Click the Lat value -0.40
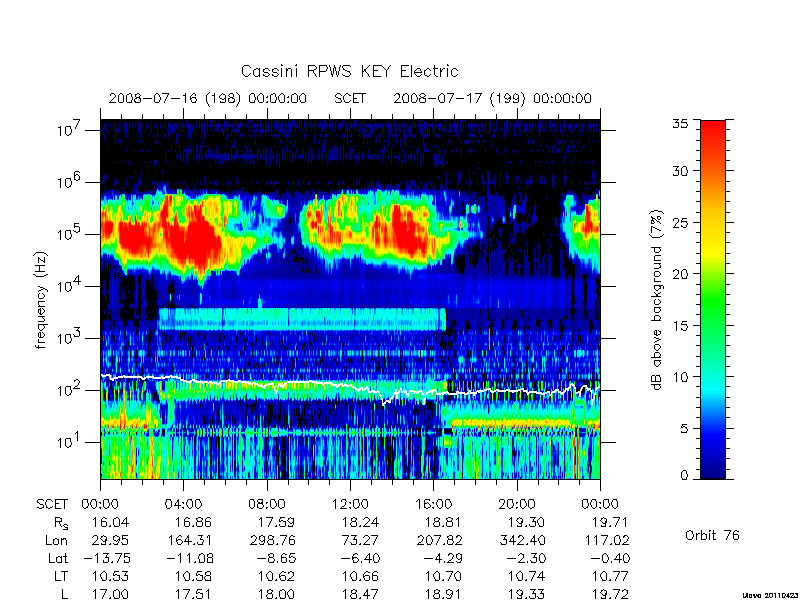Screen dimensions: 800x600 pos(610,558)
